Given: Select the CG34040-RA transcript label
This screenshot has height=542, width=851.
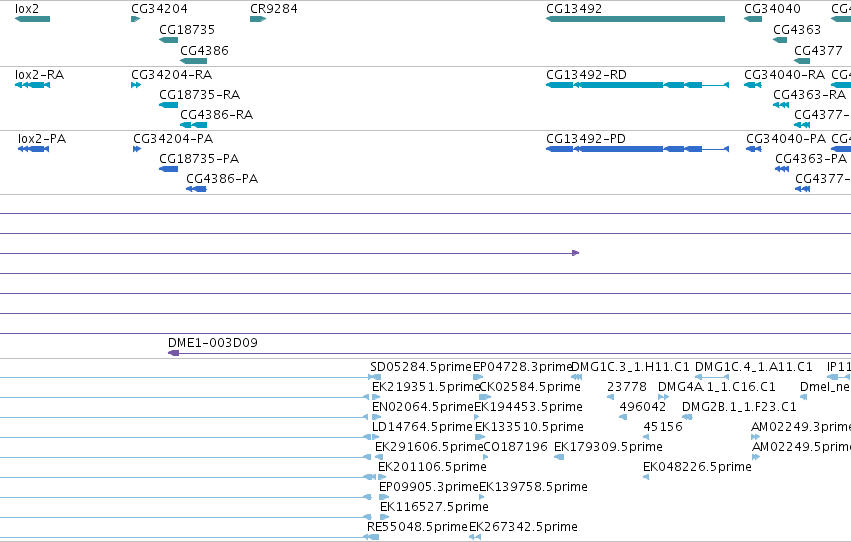Looking at the screenshot, I should click(x=784, y=74).
